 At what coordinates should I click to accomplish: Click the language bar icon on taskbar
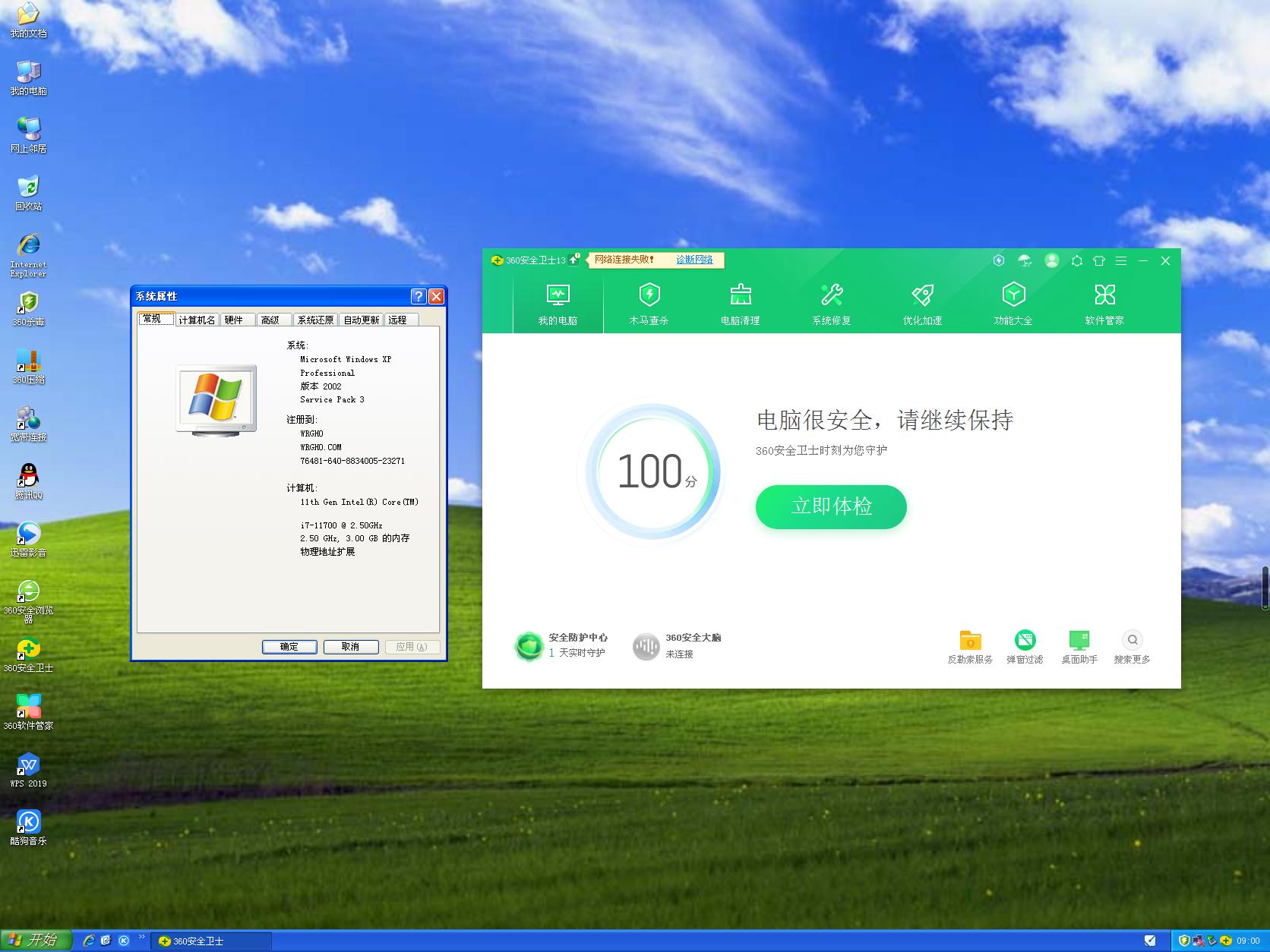1150,941
